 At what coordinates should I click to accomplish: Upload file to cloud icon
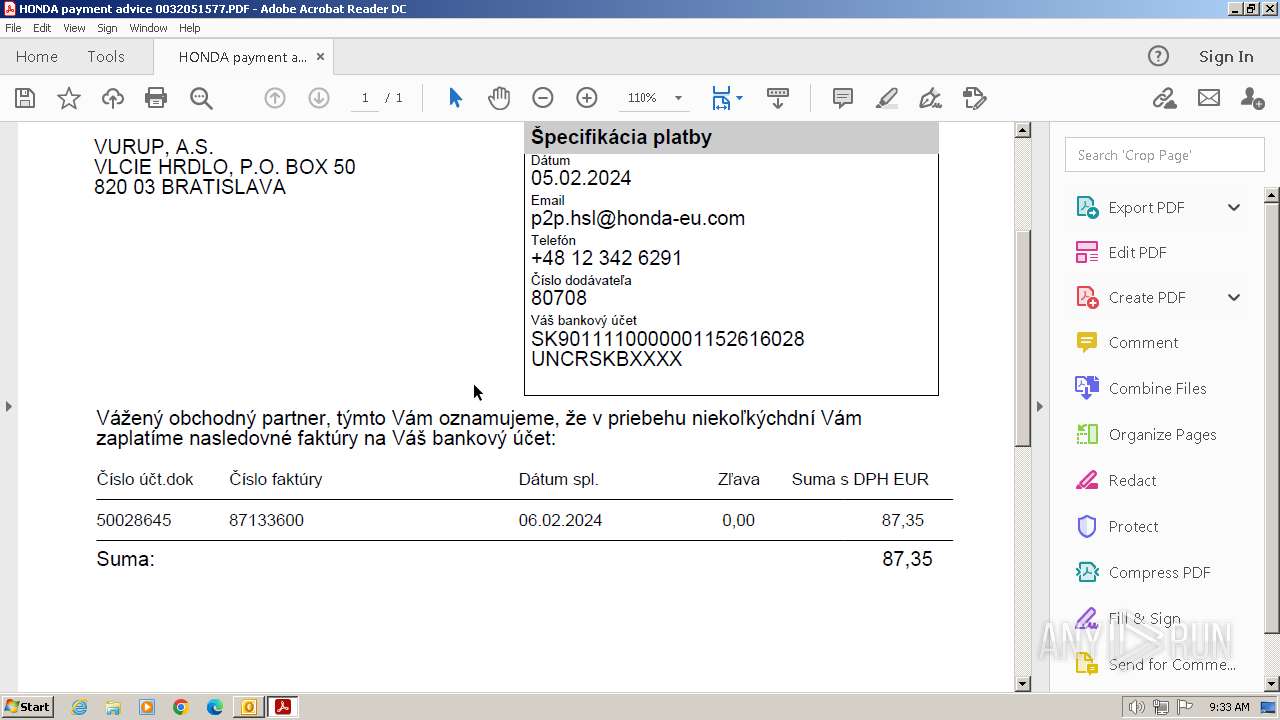(113, 98)
